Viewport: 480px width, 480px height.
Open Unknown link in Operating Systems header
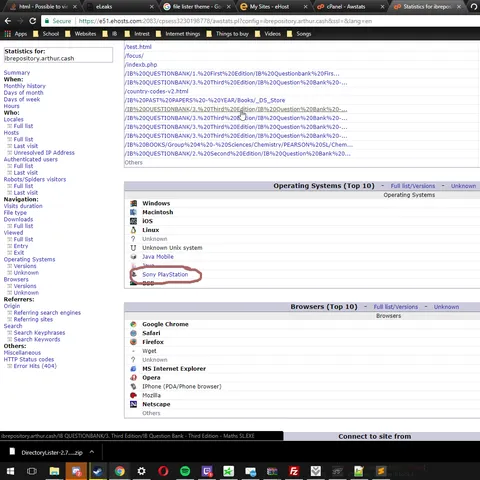pyautogui.click(x=463, y=186)
